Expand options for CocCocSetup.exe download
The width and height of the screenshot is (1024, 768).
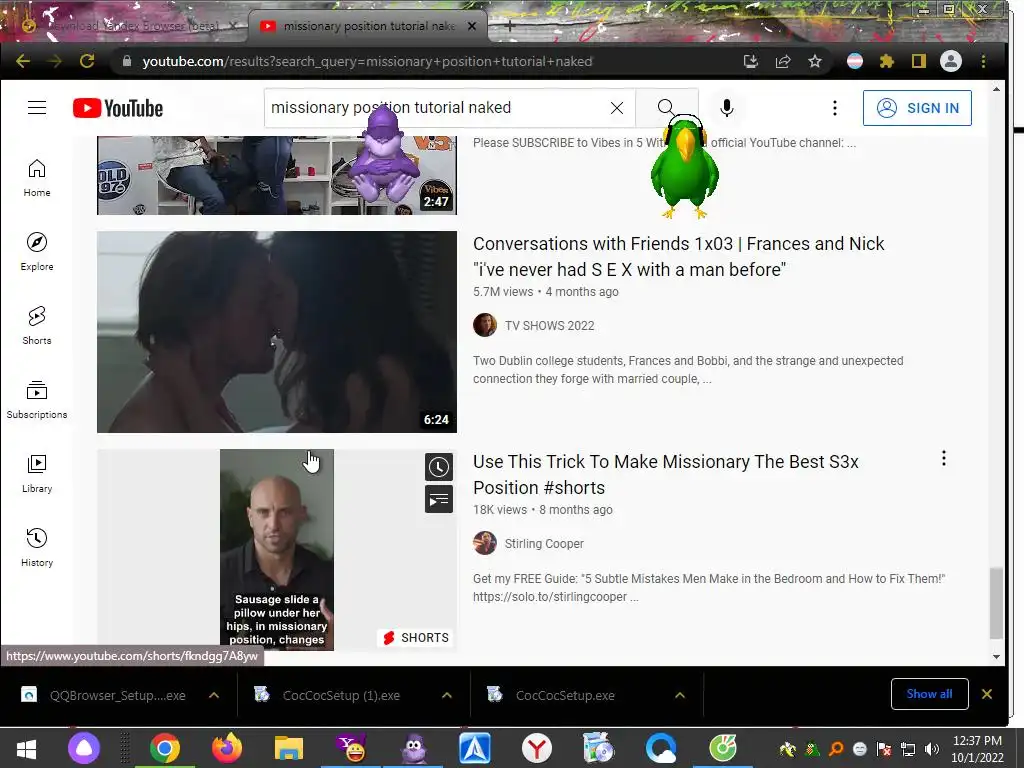click(680, 696)
